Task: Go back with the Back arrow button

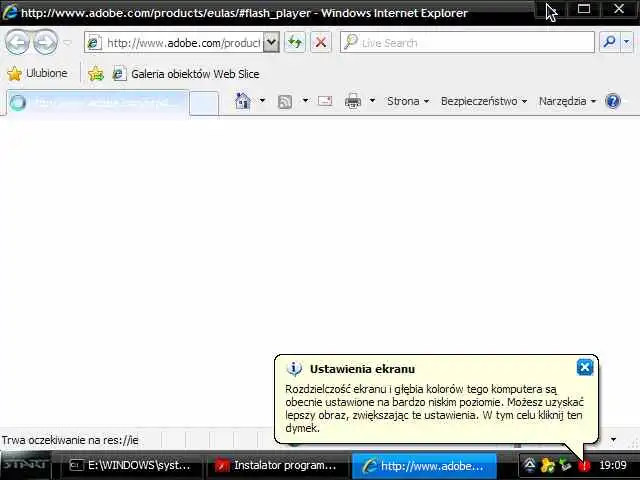Action: click(17, 42)
